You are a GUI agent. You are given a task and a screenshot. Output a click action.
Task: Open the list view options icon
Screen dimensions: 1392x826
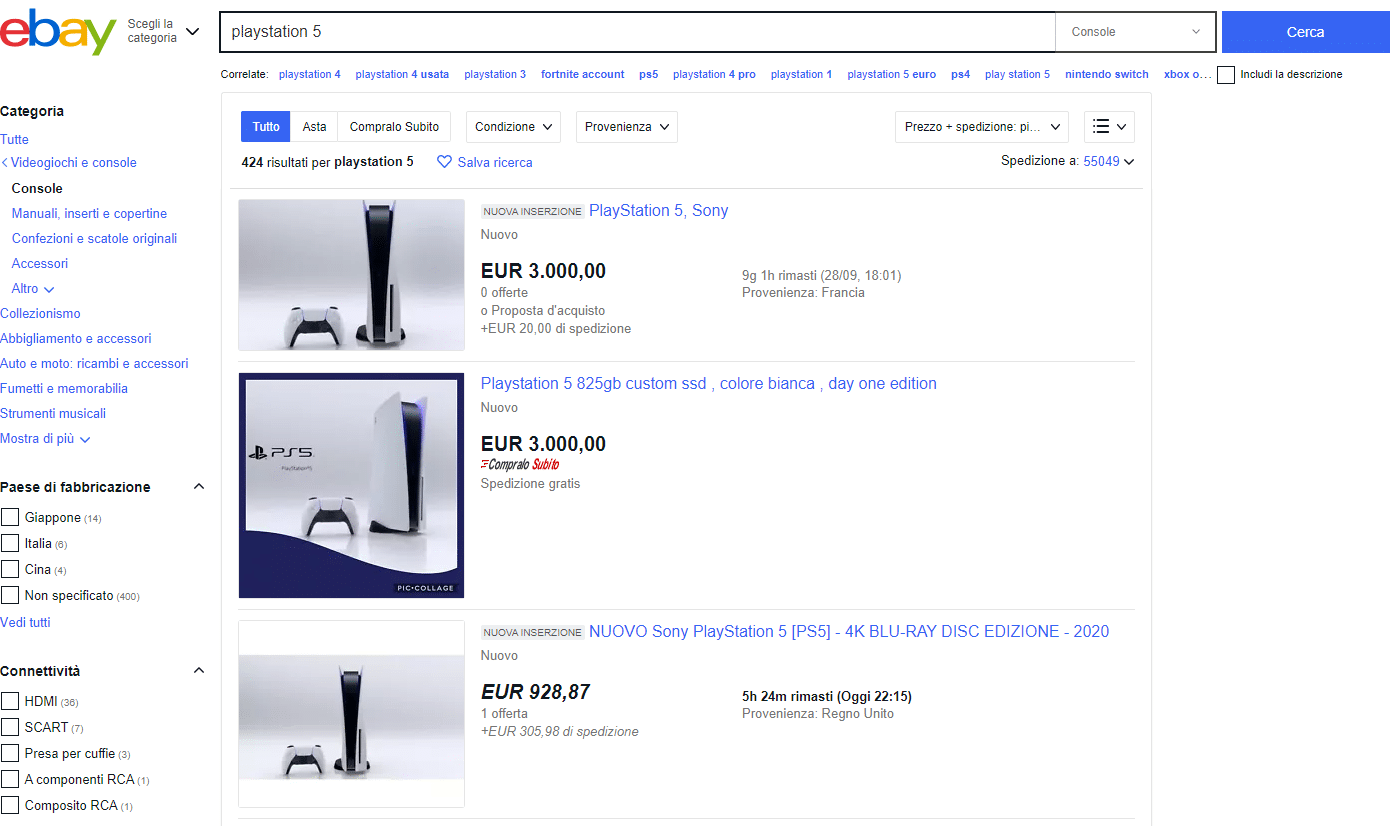[1109, 127]
